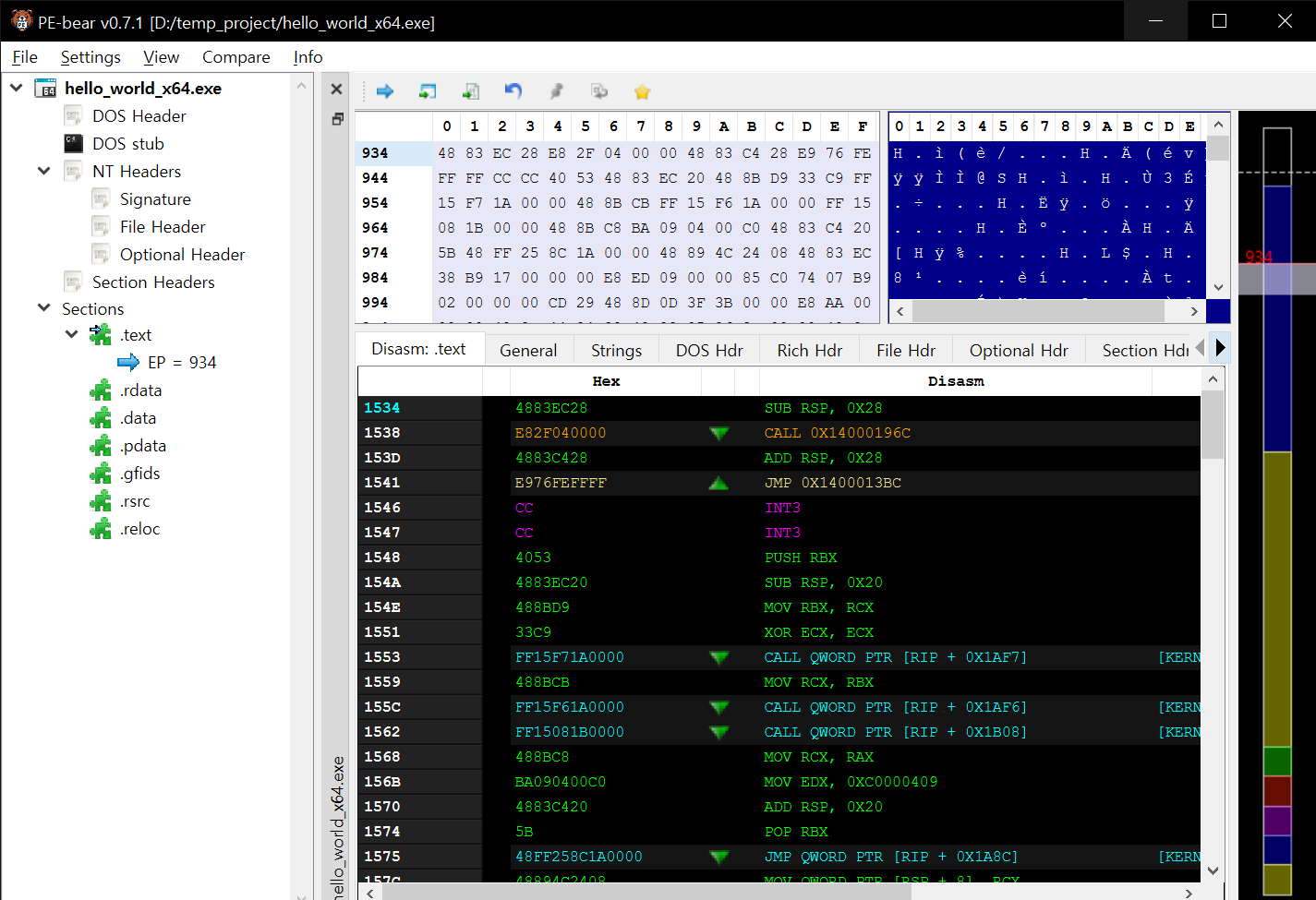Close the panel using the X icon
The width and height of the screenshot is (1316, 900).
[336, 90]
